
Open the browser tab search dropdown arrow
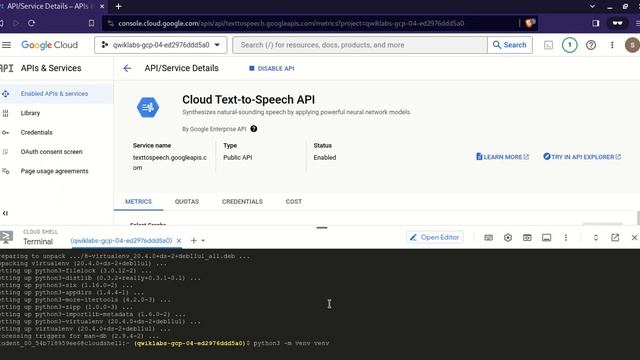pos(592,7)
